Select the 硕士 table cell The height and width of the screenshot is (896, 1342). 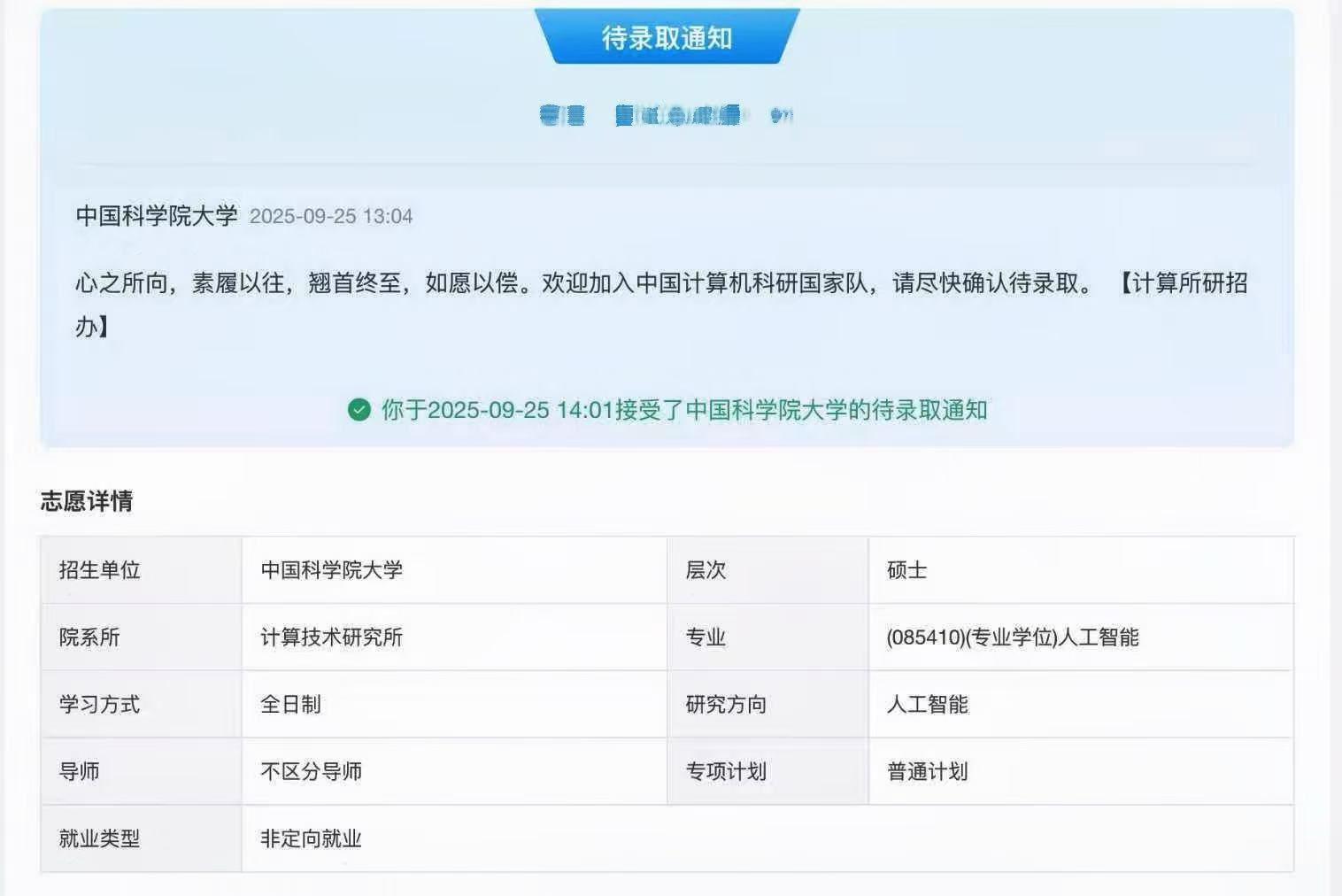[x=1081, y=570]
